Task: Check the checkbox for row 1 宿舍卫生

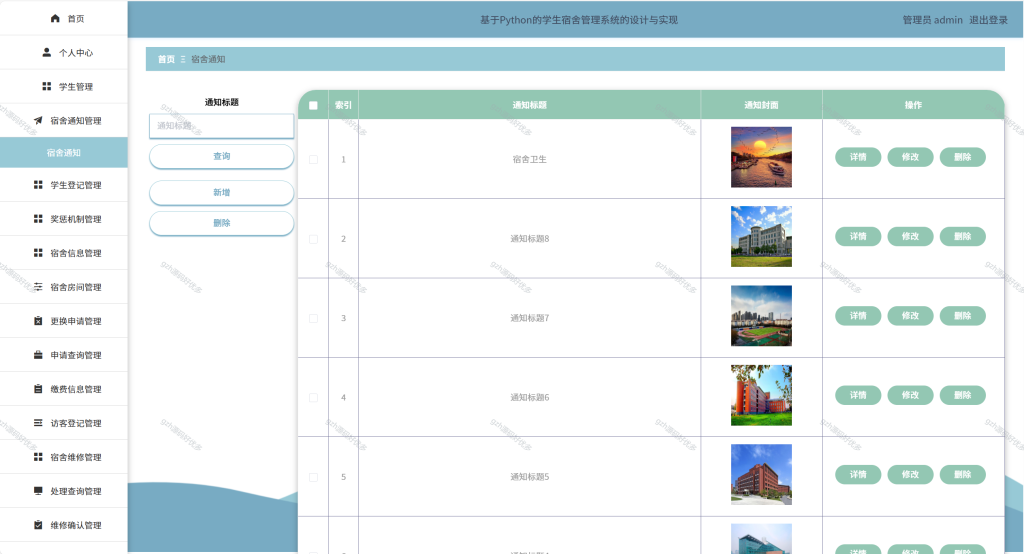Action: click(x=313, y=159)
